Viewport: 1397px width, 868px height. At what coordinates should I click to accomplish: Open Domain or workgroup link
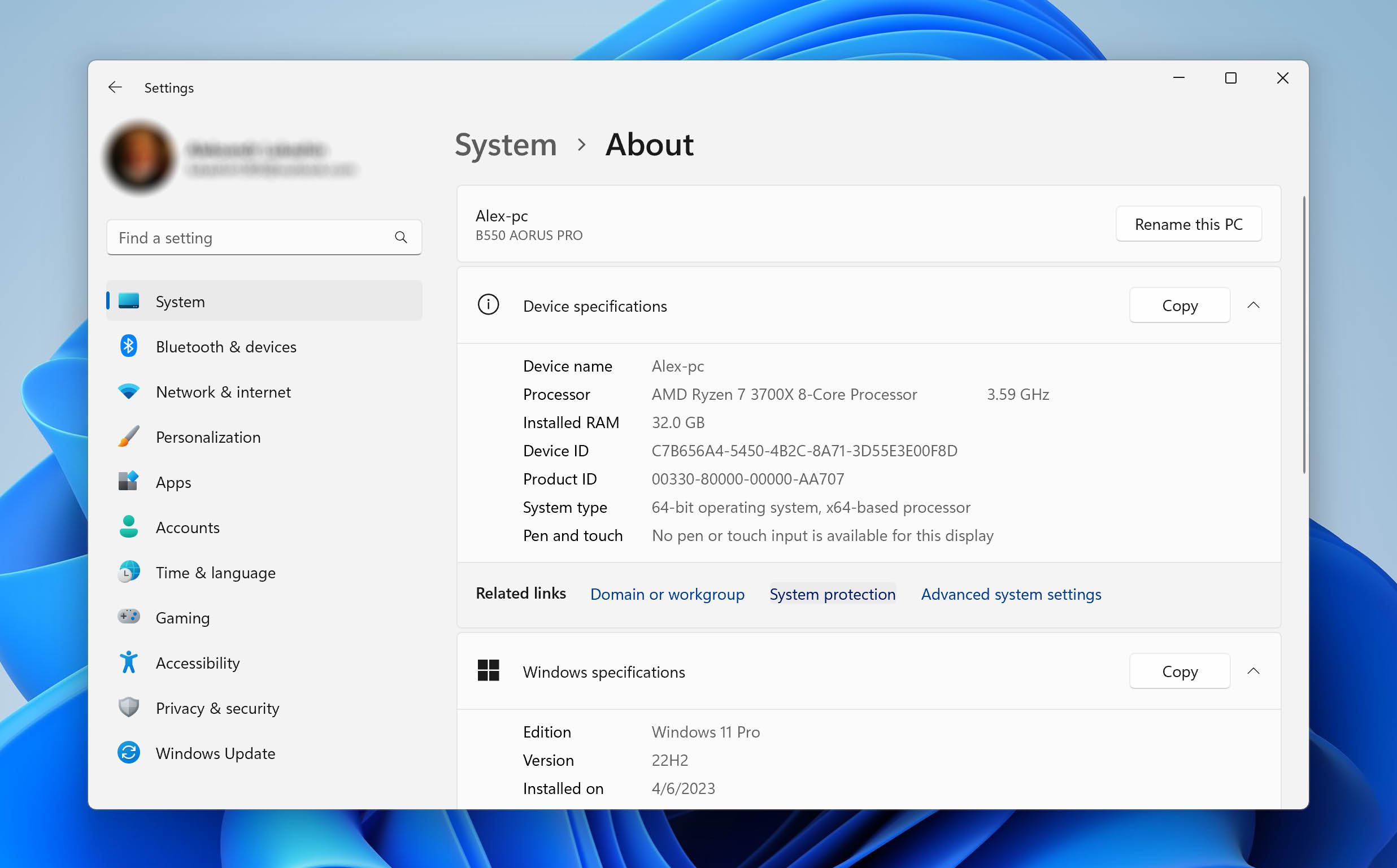click(667, 594)
